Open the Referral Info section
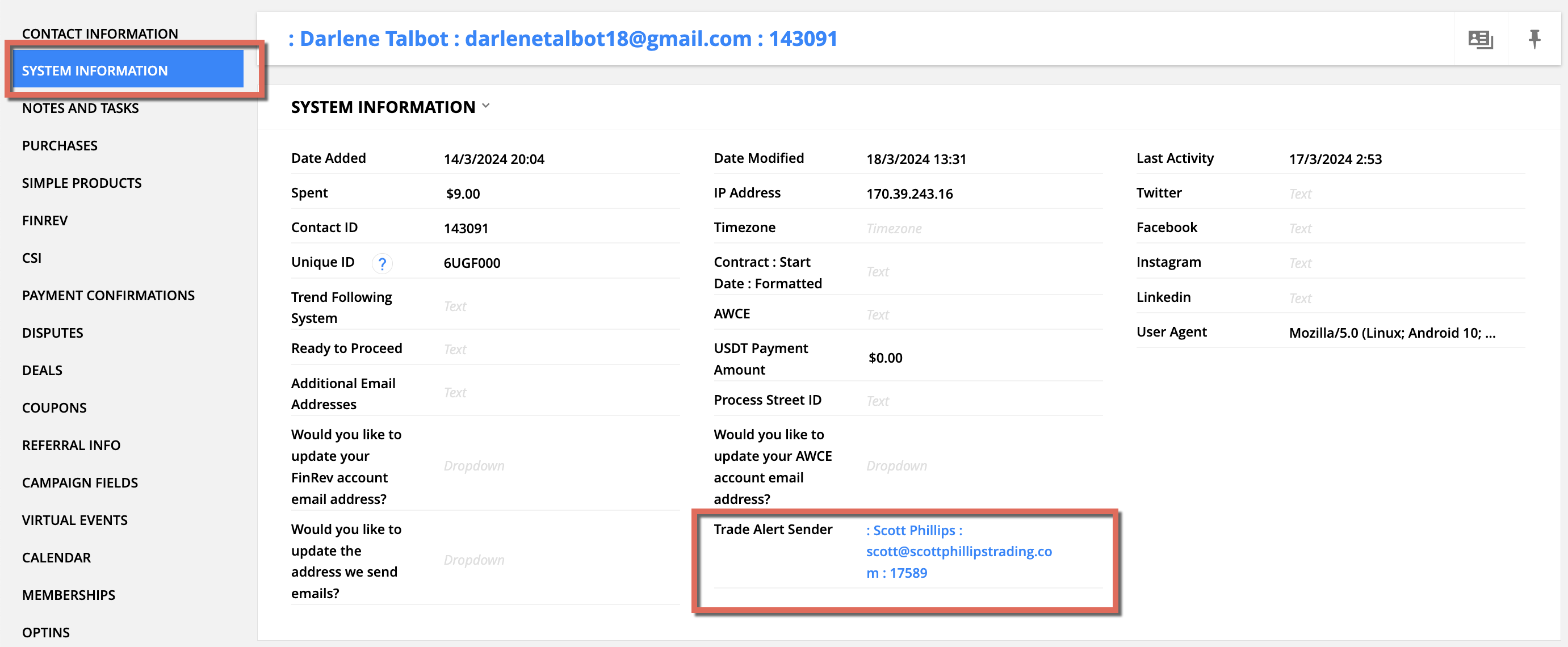 [x=71, y=445]
